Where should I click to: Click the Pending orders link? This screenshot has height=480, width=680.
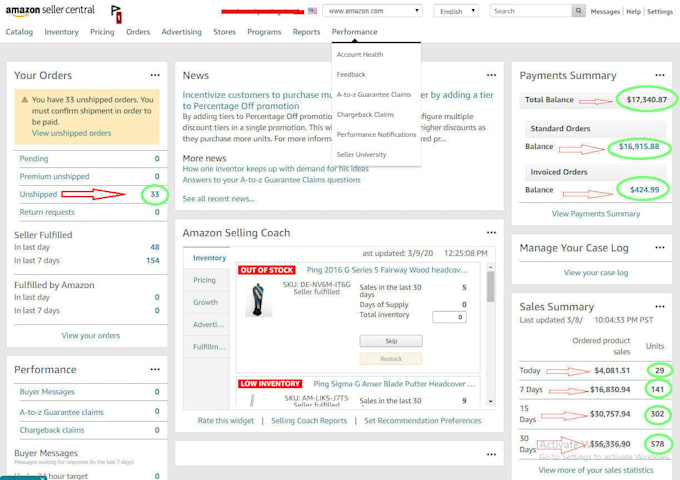pyautogui.click(x=34, y=159)
